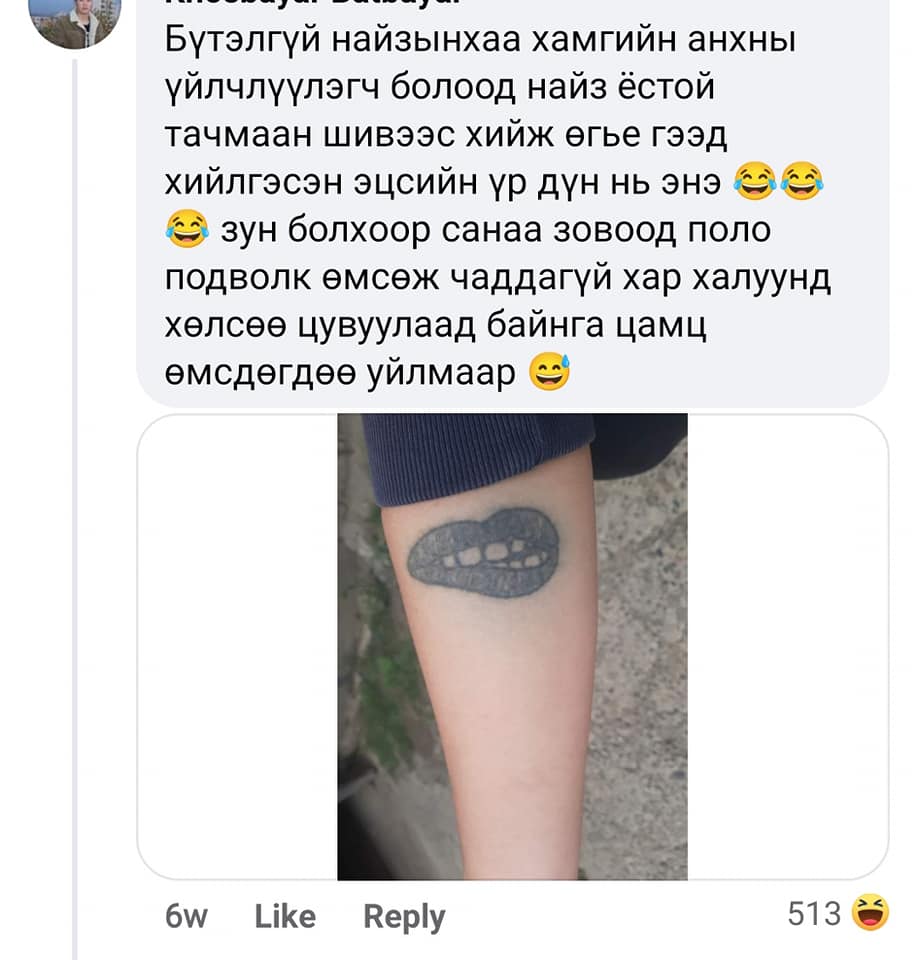918x960 pixels.
Task: Click the word 'подволк' in the comment
Action: tap(238, 279)
